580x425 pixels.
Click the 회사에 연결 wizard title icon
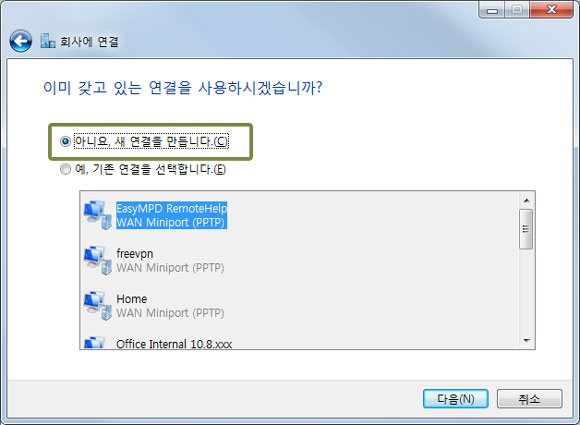[x=48, y=41]
